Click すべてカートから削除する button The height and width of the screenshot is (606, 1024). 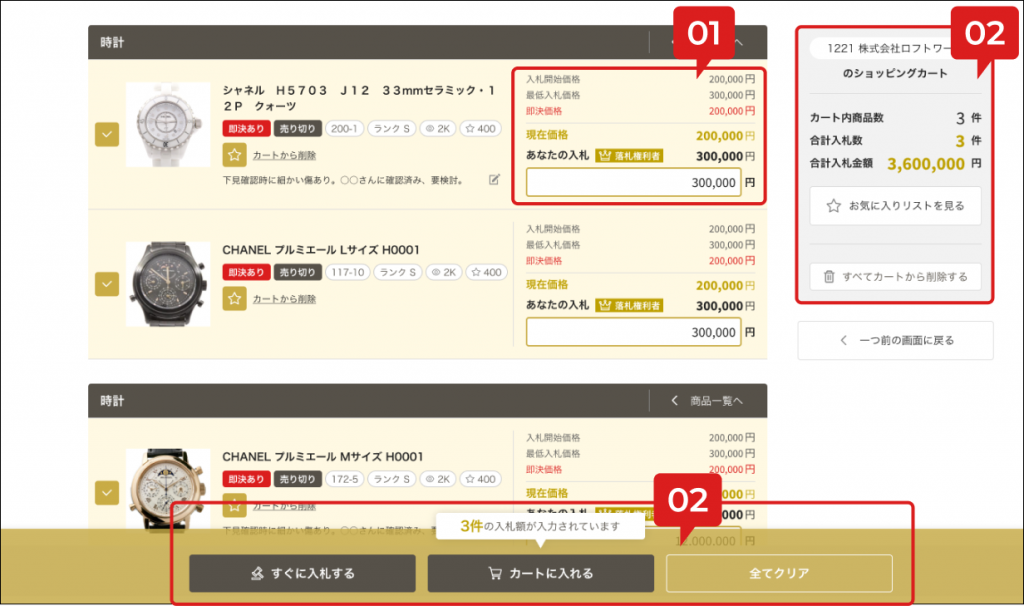[x=895, y=277]
